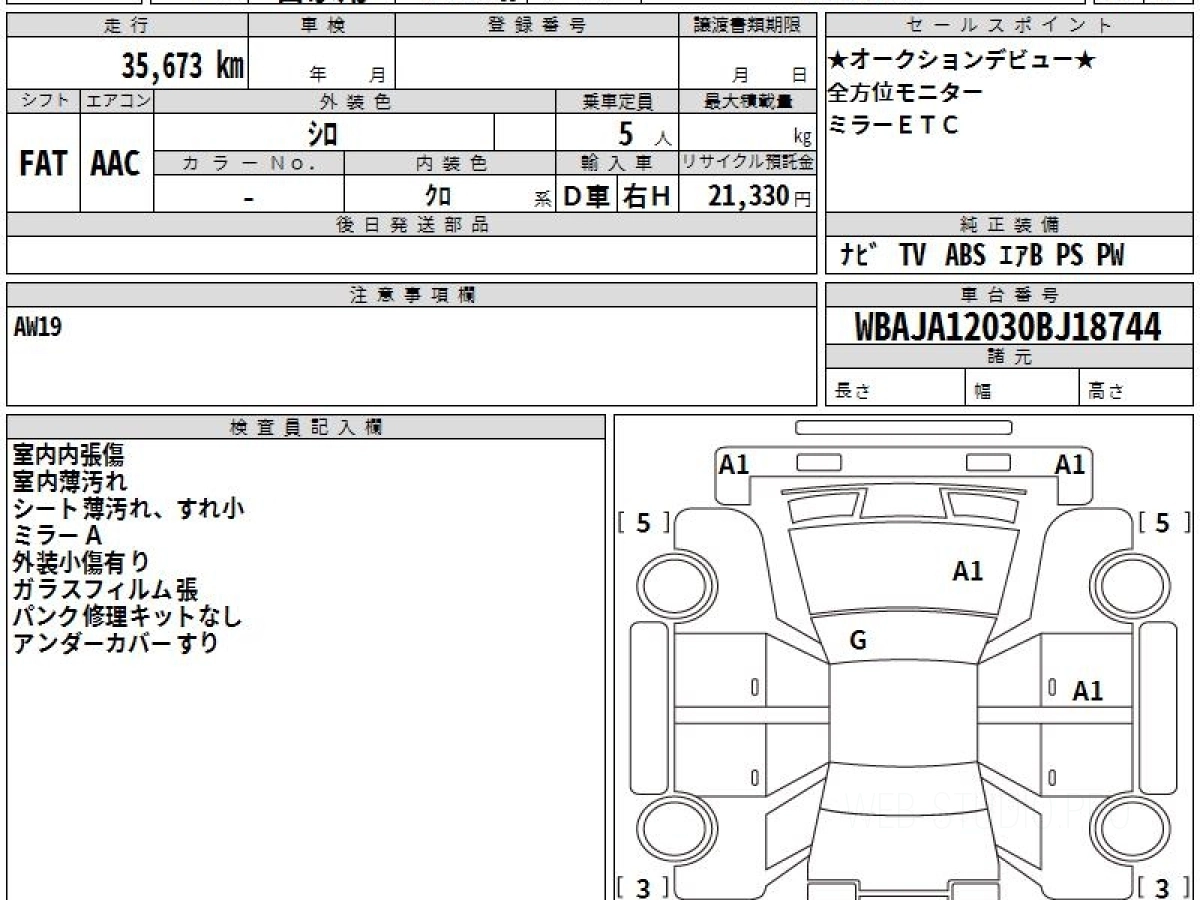Select the A1 mark on the hood

coord(967,571)
